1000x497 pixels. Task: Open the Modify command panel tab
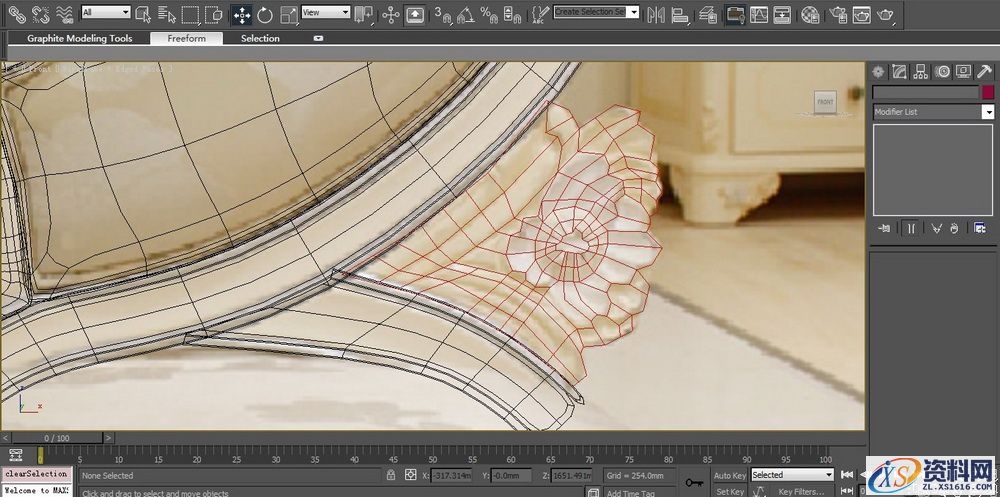(899, 71)
